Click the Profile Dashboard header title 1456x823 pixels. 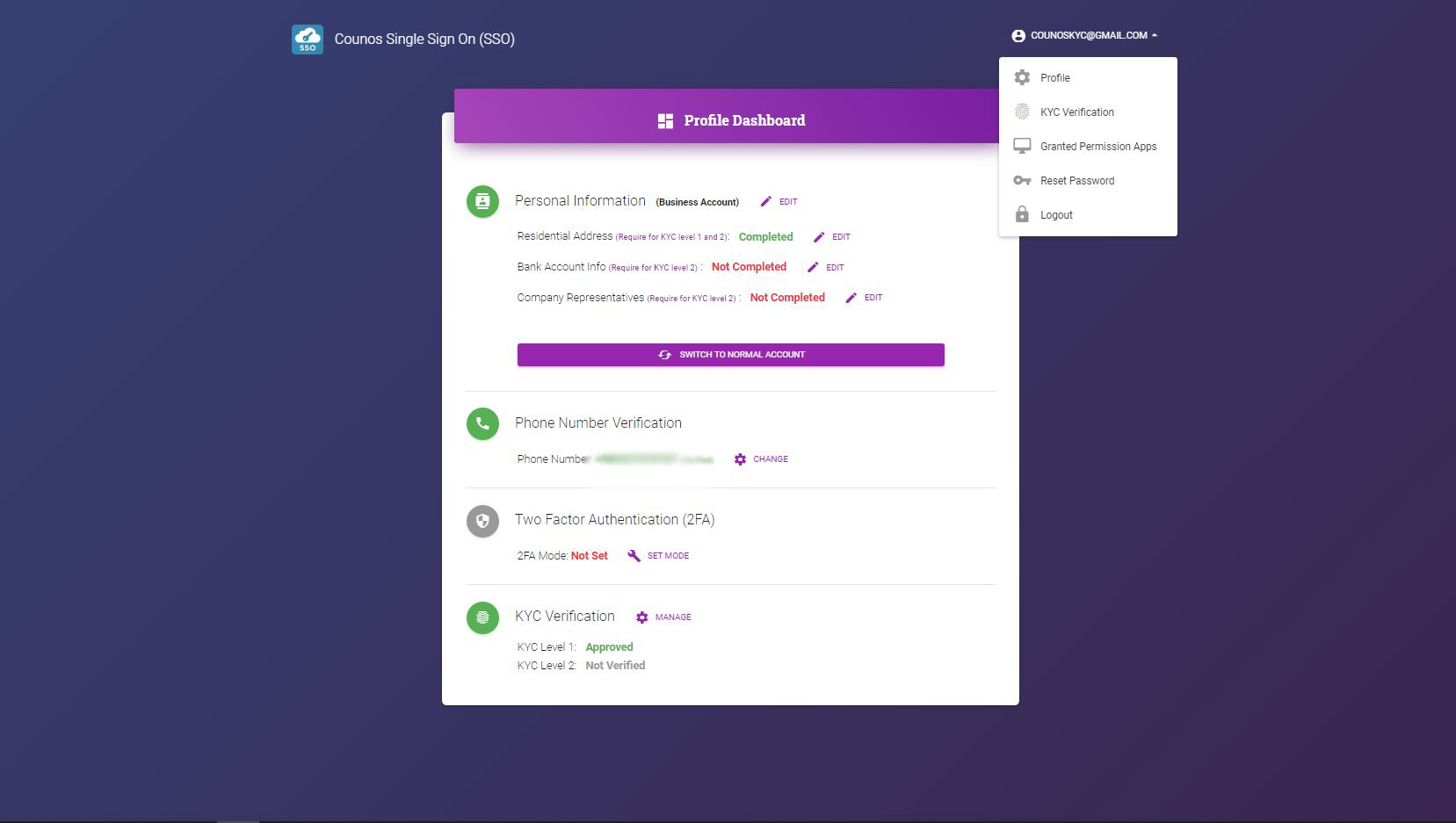coord(744,121)
